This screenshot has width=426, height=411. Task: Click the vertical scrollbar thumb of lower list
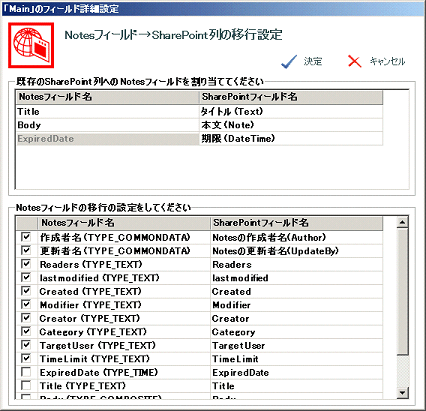click(403, 292)
